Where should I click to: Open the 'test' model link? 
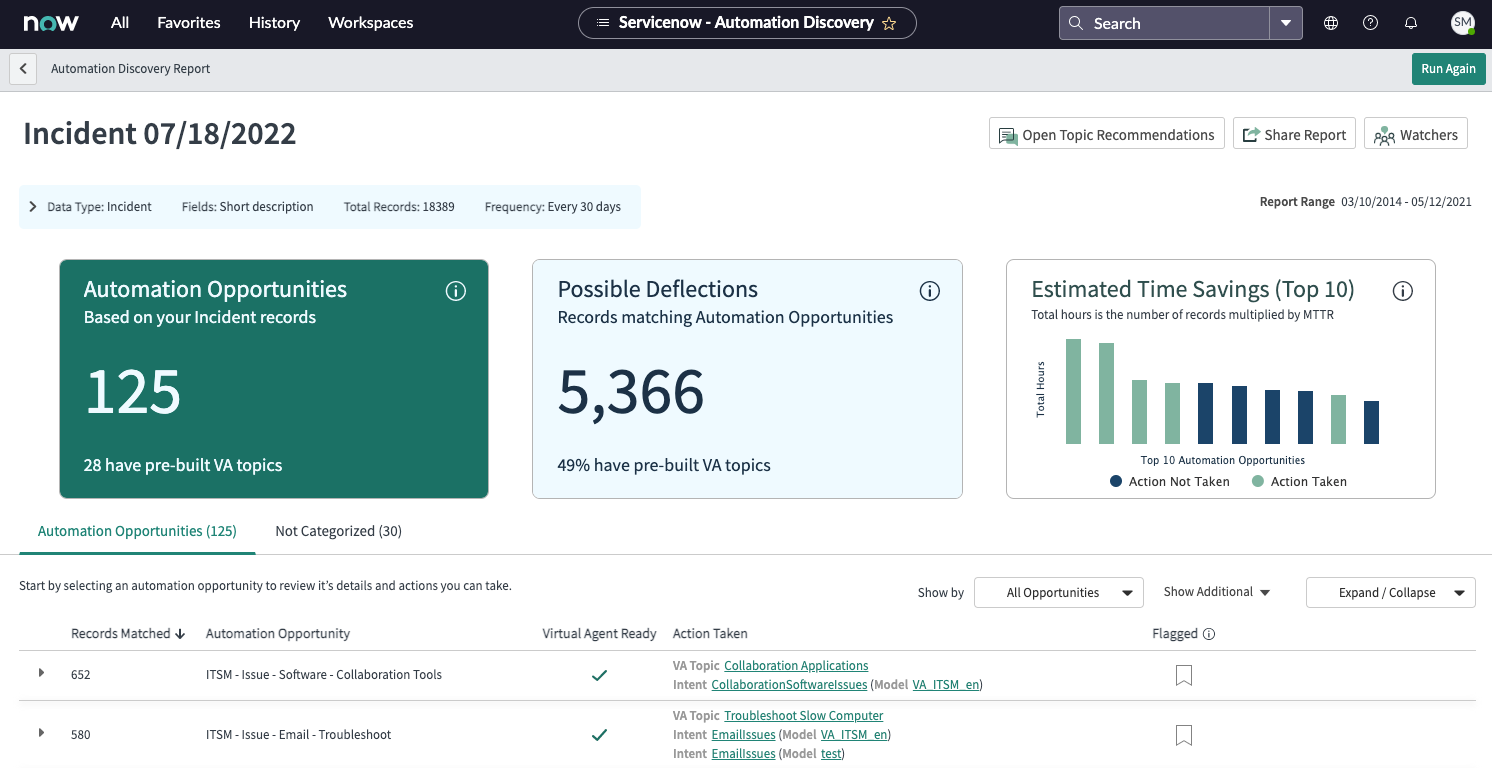tap(831, 753)
